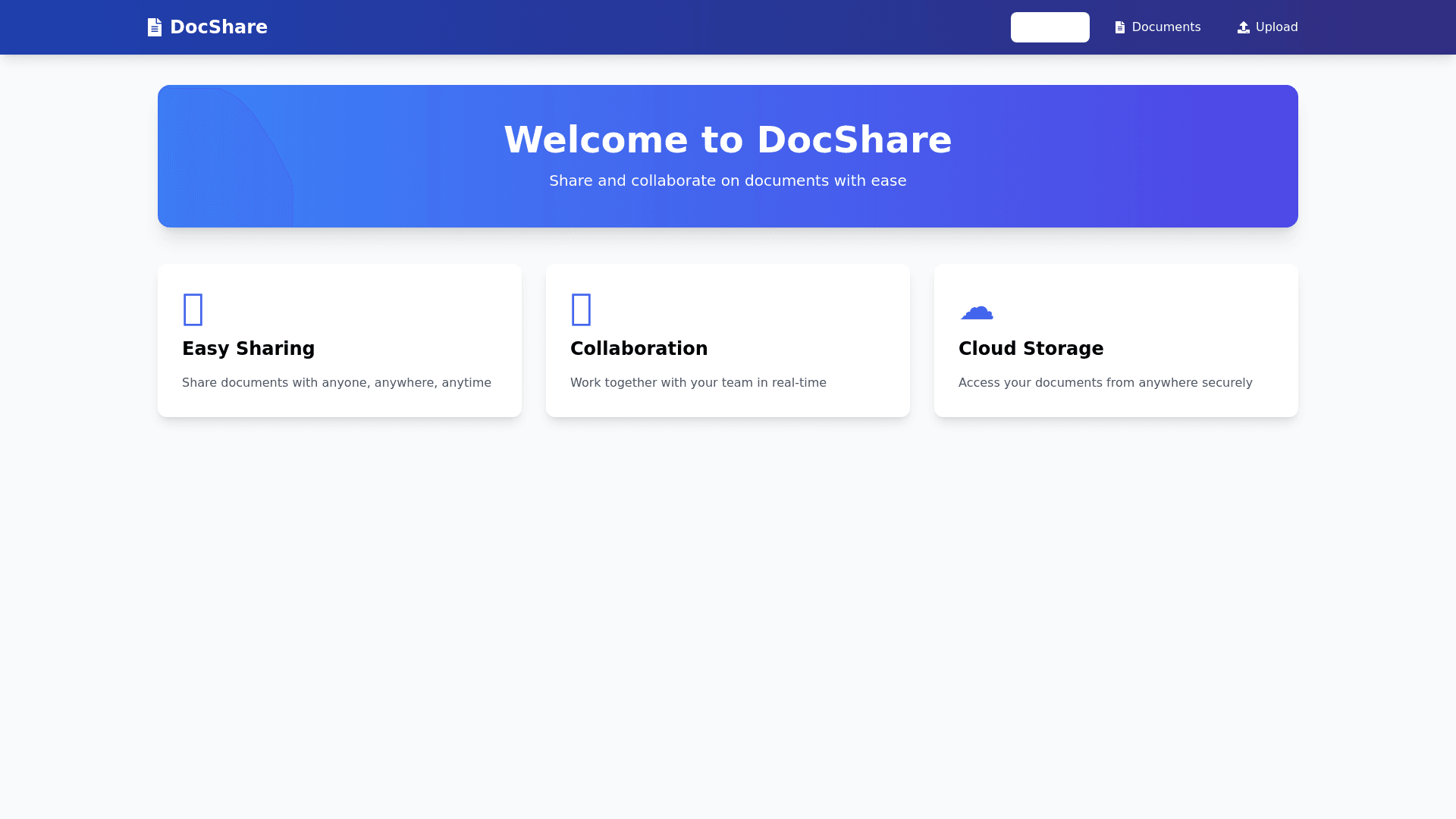Click the Collaboration card icon
The width and height of the screenshot is (1456, 819).
582,309
